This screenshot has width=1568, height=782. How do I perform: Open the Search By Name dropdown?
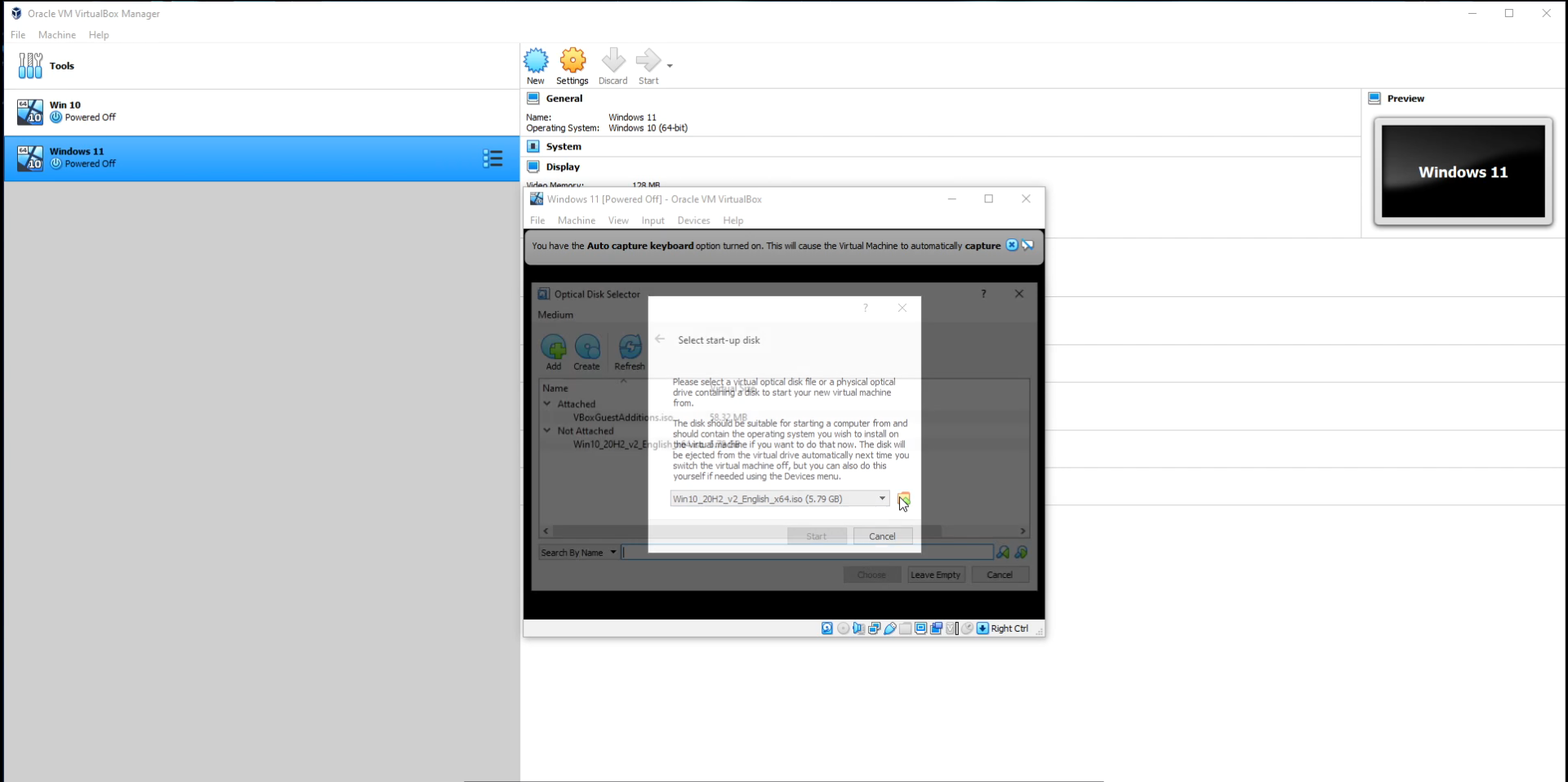coord(578,553)
